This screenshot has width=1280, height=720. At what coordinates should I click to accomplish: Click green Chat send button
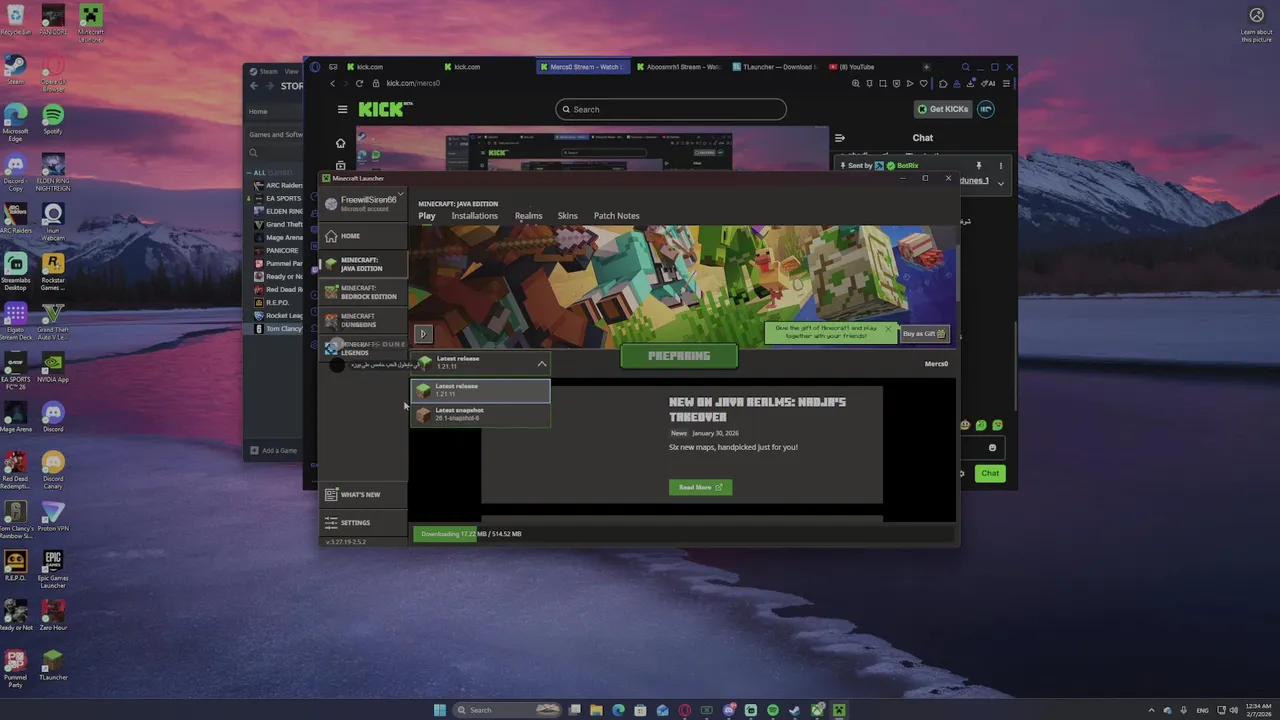click(x=989, y=473)
